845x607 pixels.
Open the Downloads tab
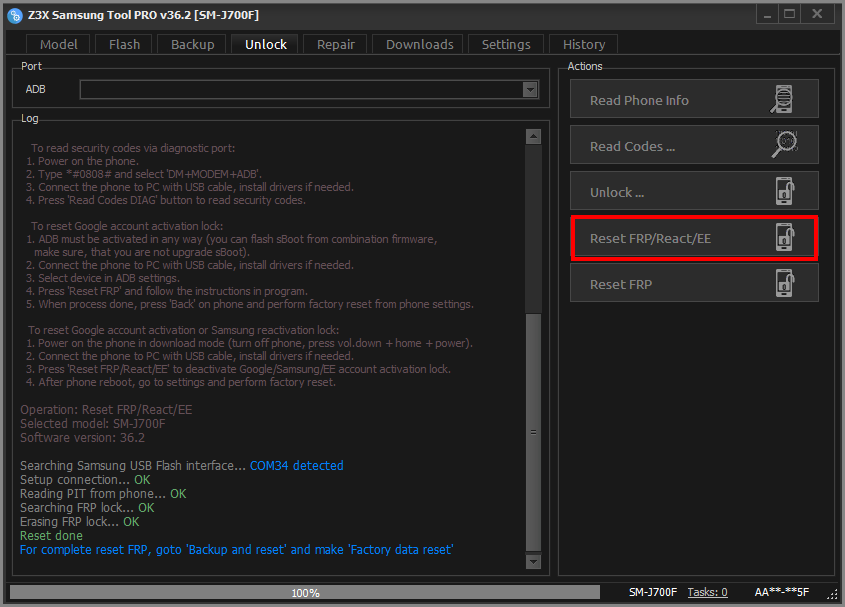420,44
